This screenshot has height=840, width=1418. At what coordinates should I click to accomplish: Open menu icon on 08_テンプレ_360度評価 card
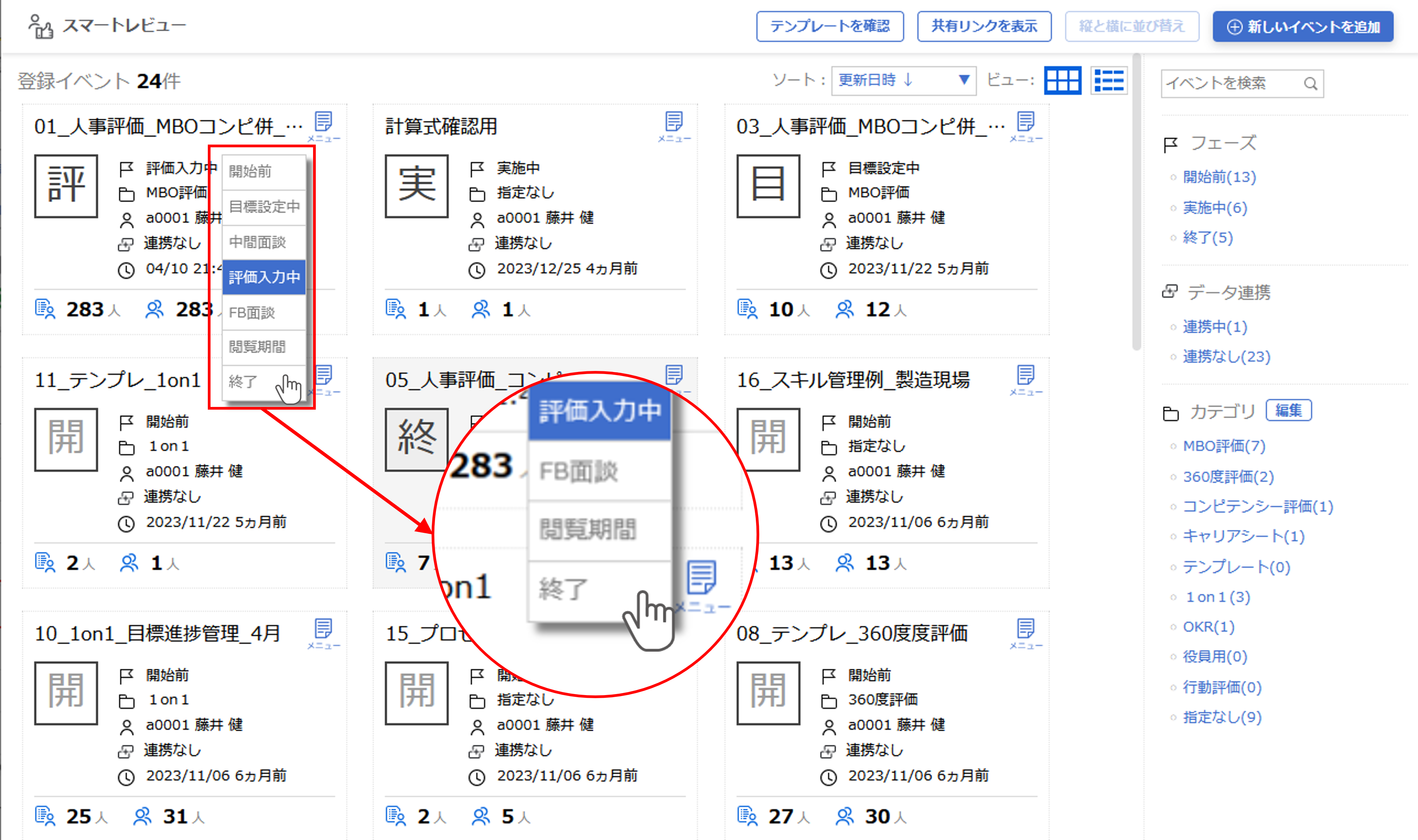coord(1025,633)
